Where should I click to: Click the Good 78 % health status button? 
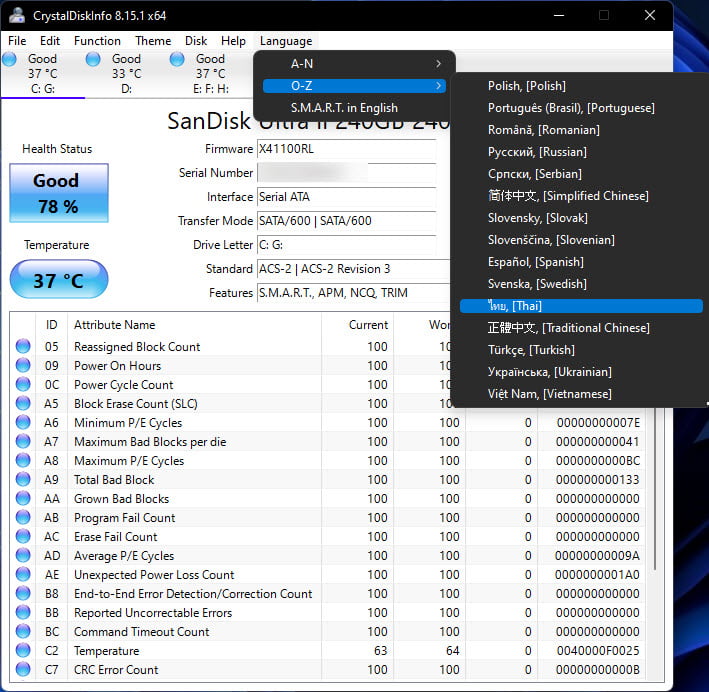(59, 193)
